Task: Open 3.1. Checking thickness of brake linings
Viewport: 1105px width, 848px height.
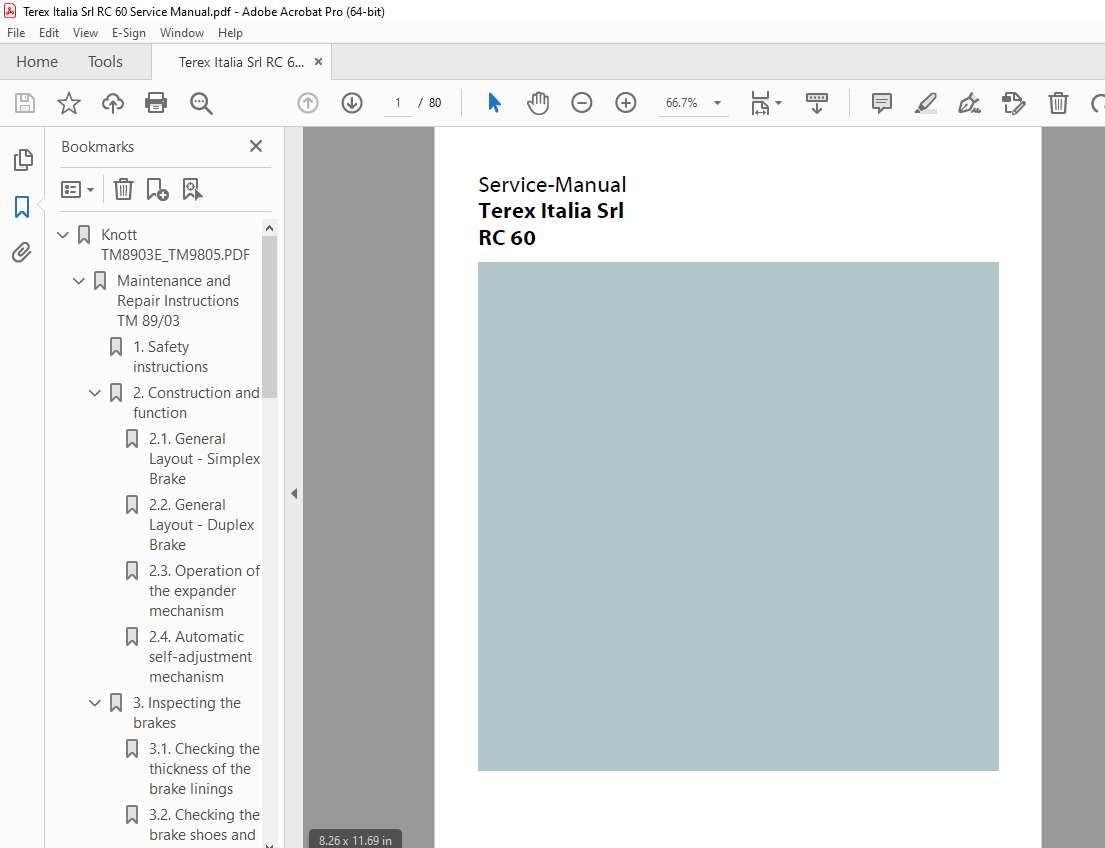Action: [204, 768]
